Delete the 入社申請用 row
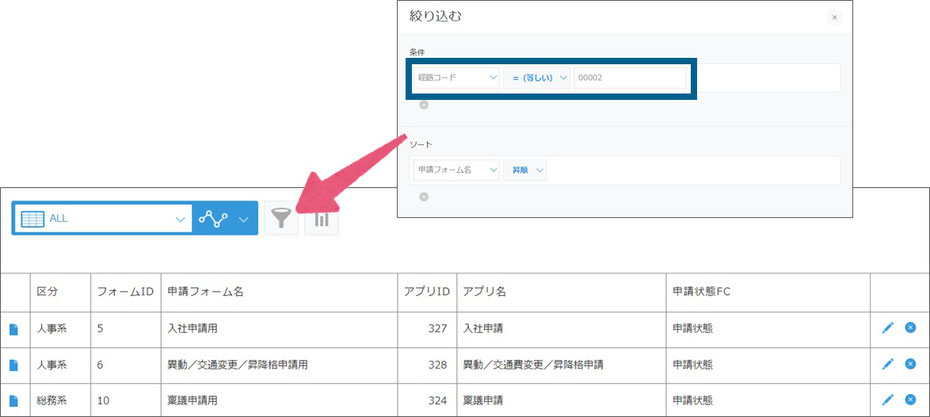This screenshot has height=417, width=930. tap(910, 327)
